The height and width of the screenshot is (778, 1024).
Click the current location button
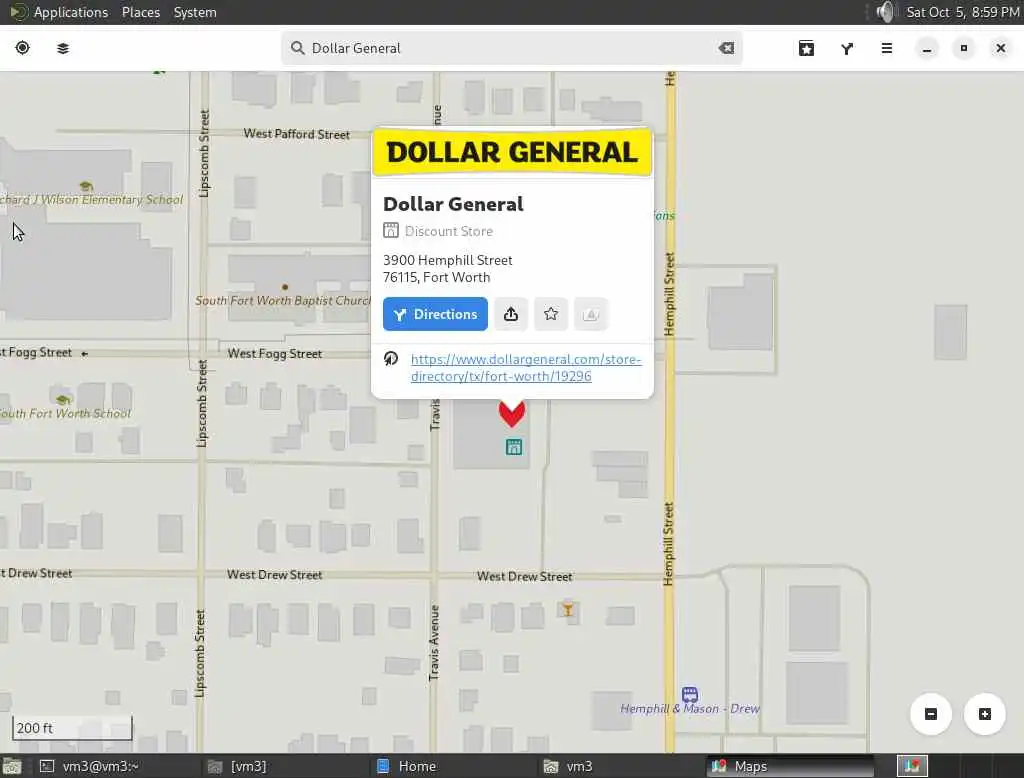point(22,48)
